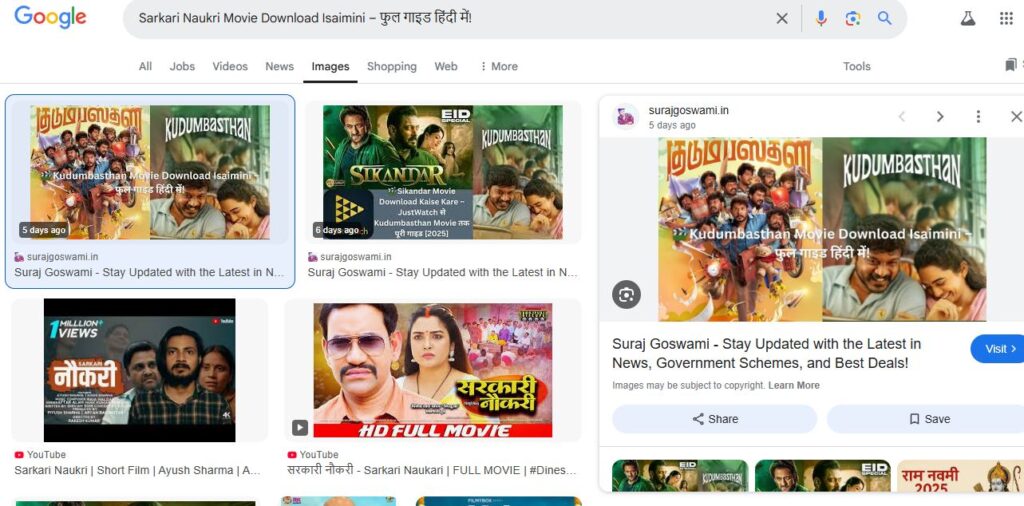Click Suraj Goswami title under Sikandar result

442,272
